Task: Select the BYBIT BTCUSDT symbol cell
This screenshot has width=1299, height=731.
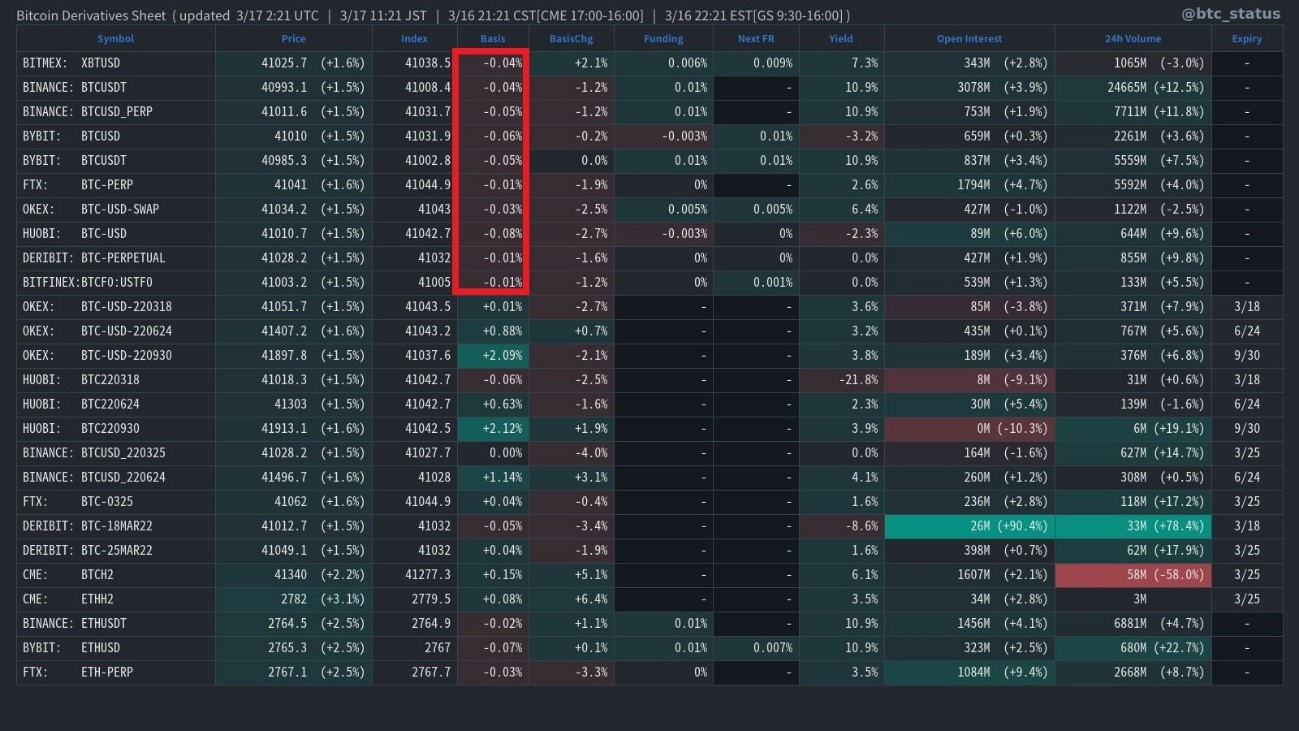Action: click(x=116, y=160)
